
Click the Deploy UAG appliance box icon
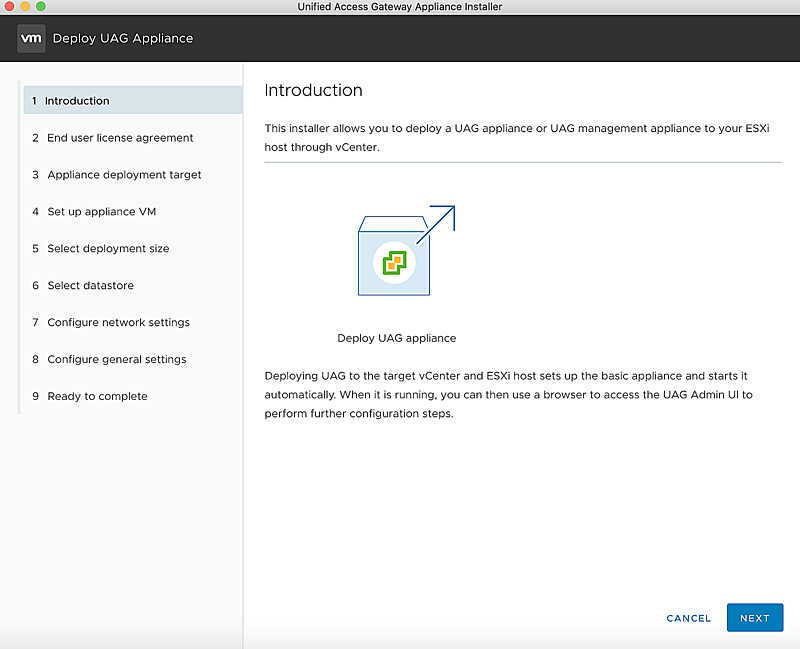[406, 251]
